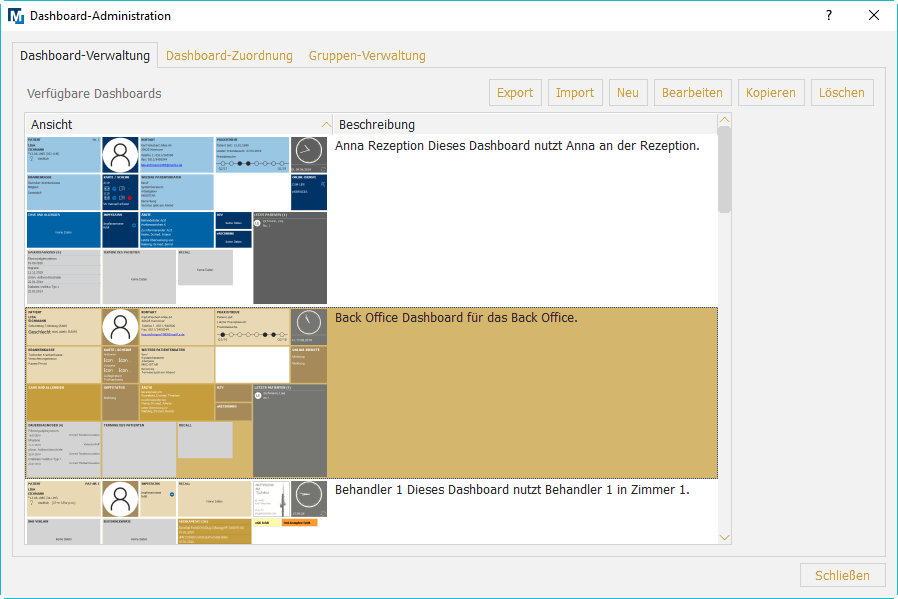The image size is (898, 599).
Task: Create a new dashboard with Neu
Action: click(628, 93)
